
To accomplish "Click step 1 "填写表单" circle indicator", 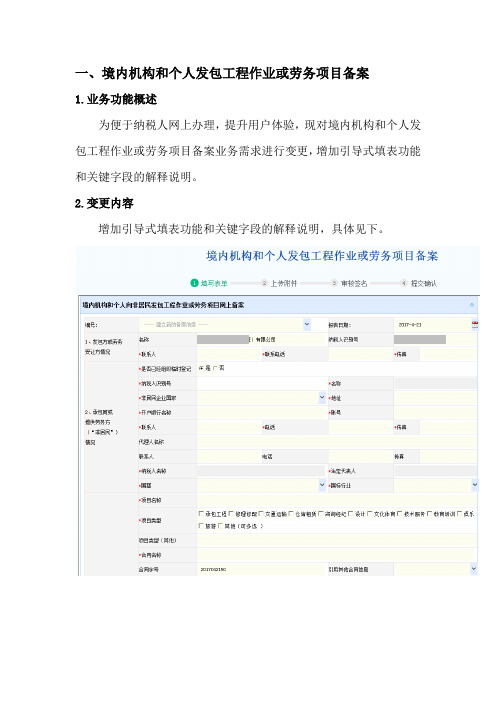I will pyautogui.click(x=194, y=283).
